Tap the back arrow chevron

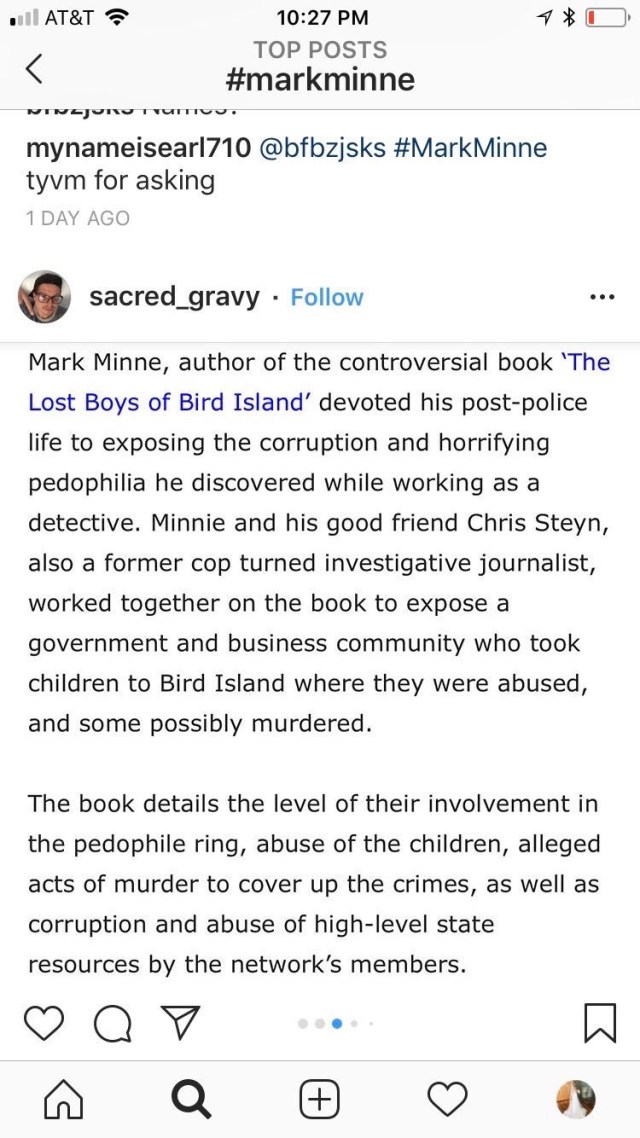point(34,68)
